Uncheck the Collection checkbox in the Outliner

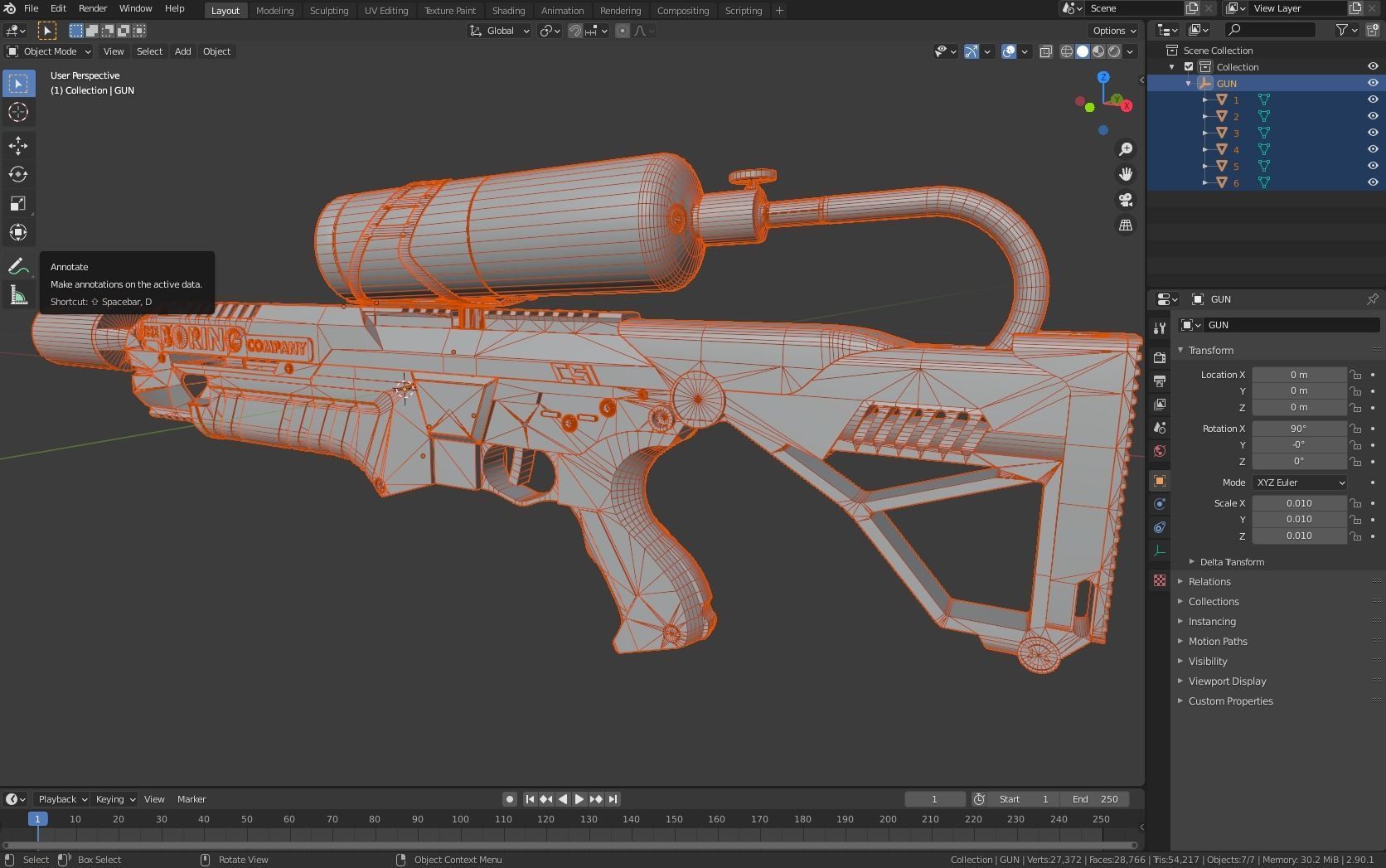pyautogui.click(x=1189, y=66)
